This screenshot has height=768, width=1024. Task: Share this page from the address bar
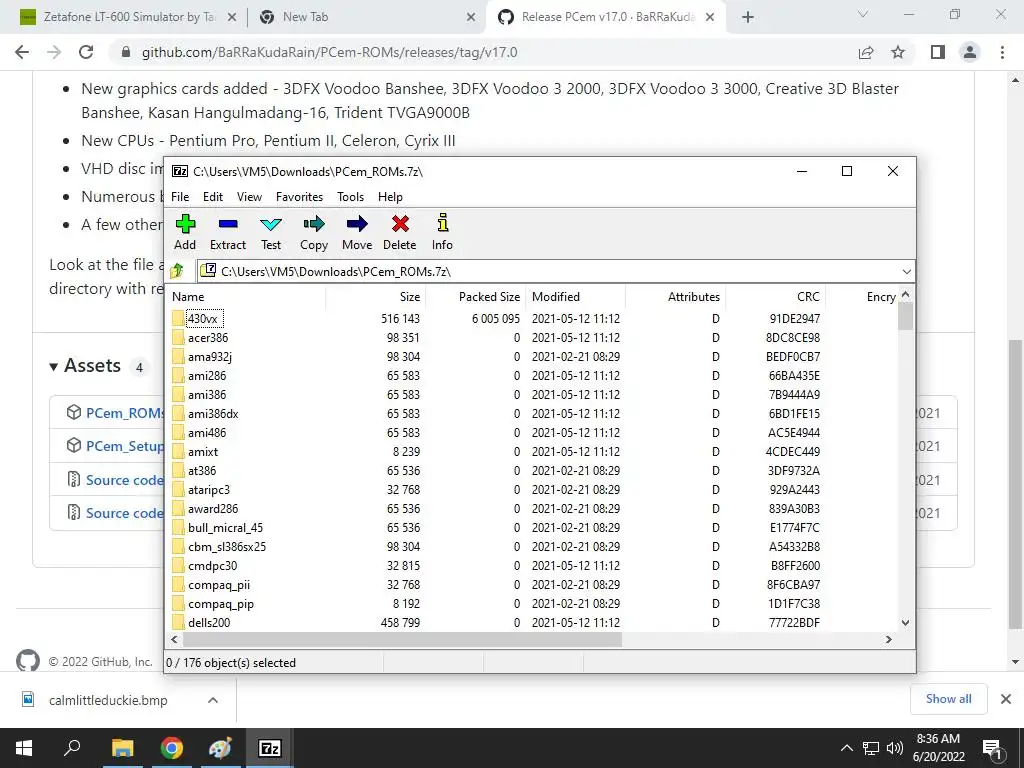tap(866, 52)
